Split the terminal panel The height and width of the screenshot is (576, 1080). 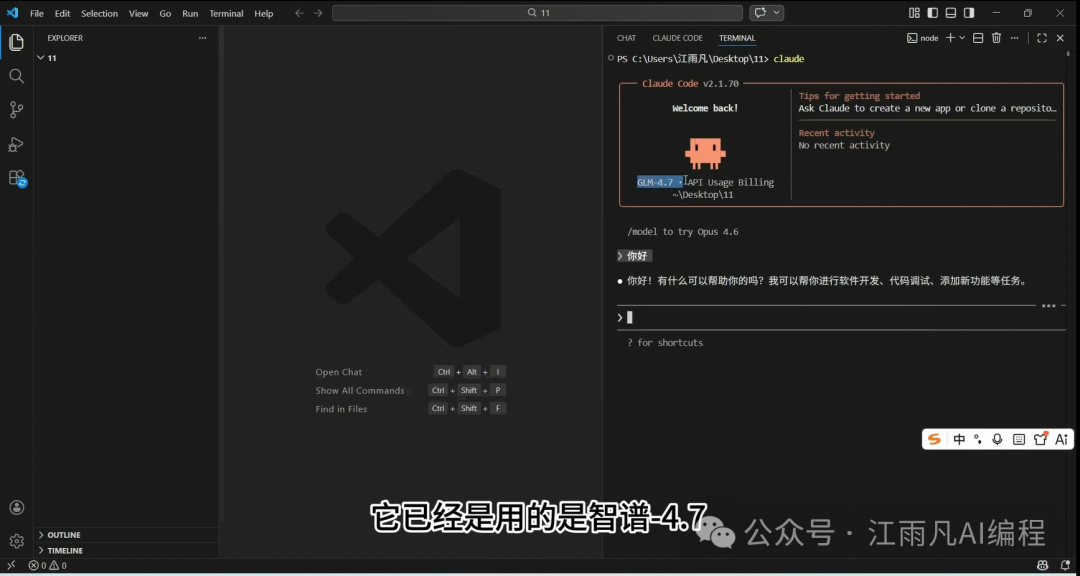click(x=977, y=38)
